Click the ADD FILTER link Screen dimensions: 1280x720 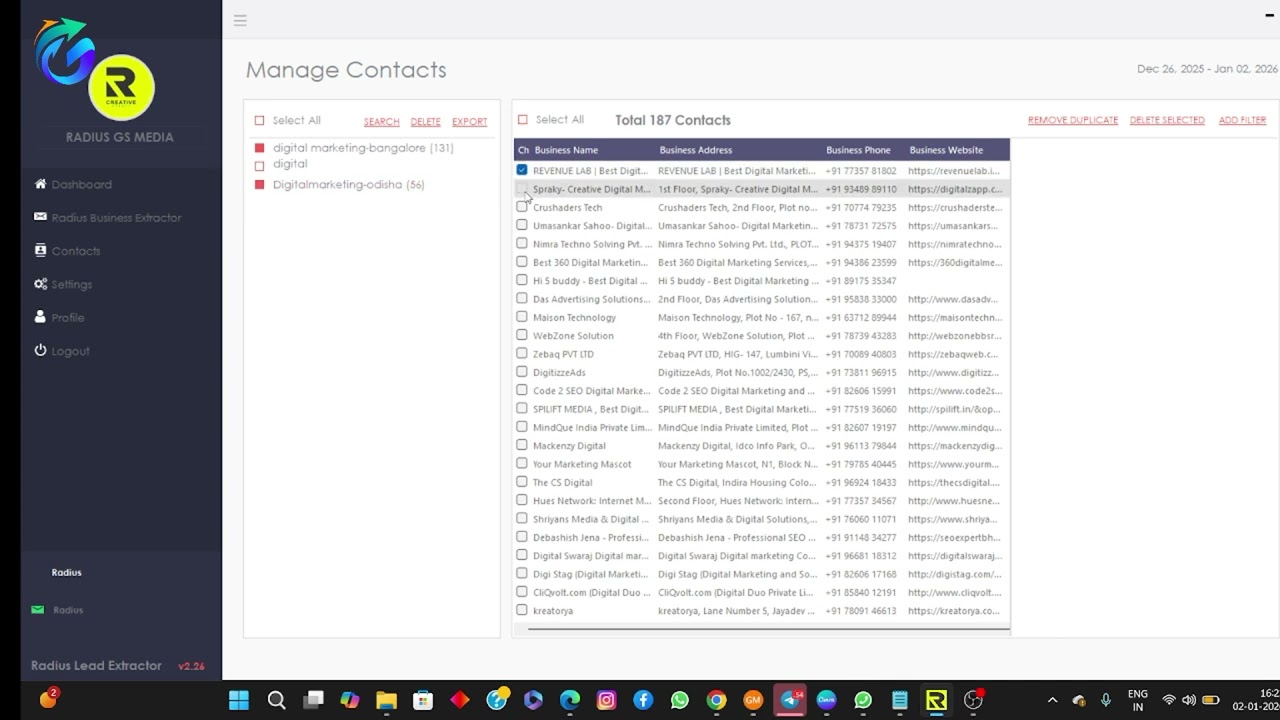click(x=1242, y=120)
